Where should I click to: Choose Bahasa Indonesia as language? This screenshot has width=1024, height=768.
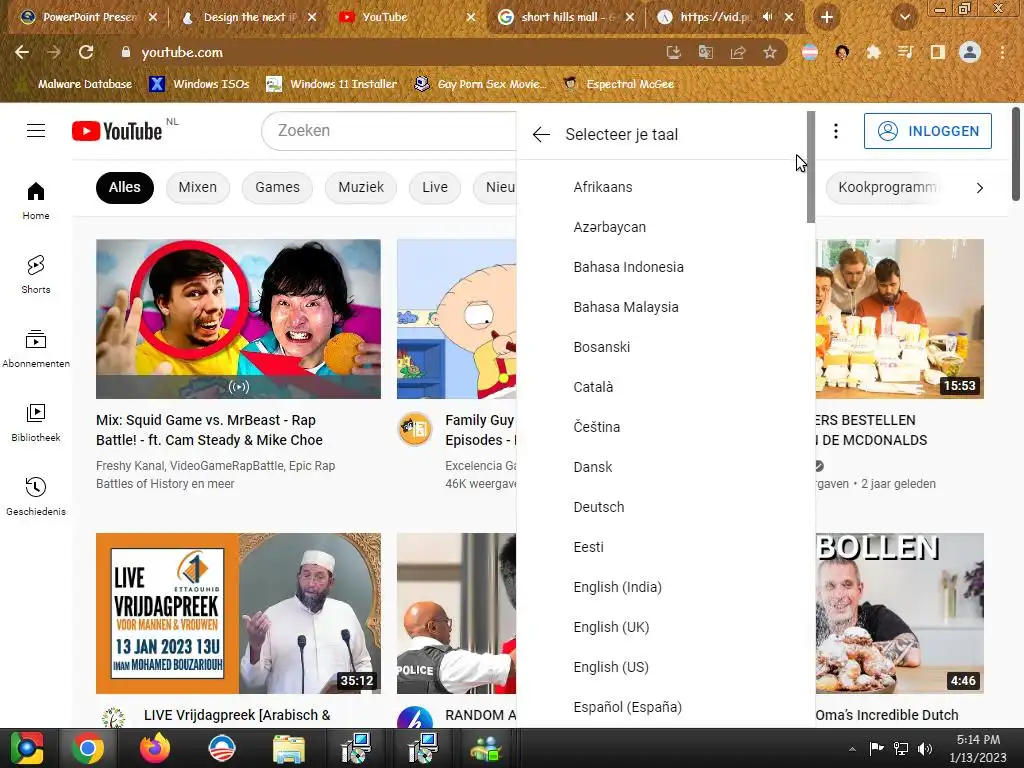pyautogui.click(x=662, y=267)
